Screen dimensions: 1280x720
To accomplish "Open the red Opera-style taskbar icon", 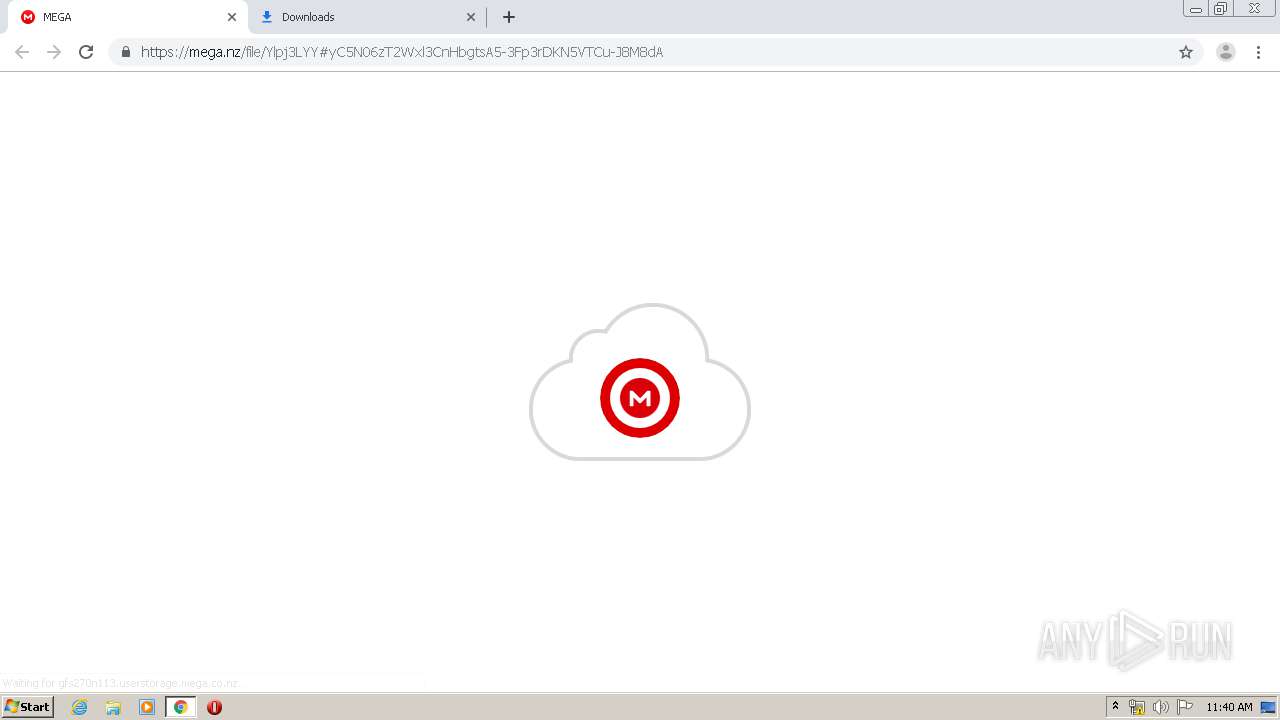I will [x=214, y=707].
